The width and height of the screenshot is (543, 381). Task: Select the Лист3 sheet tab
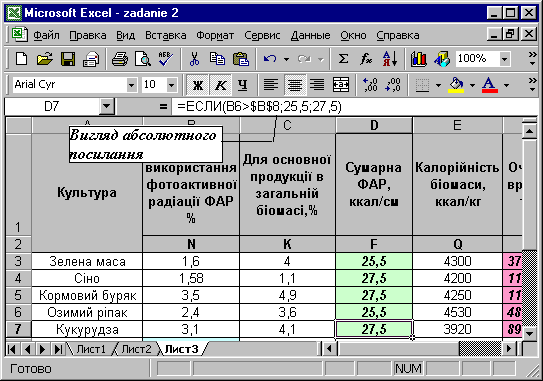tap(182, 349)
